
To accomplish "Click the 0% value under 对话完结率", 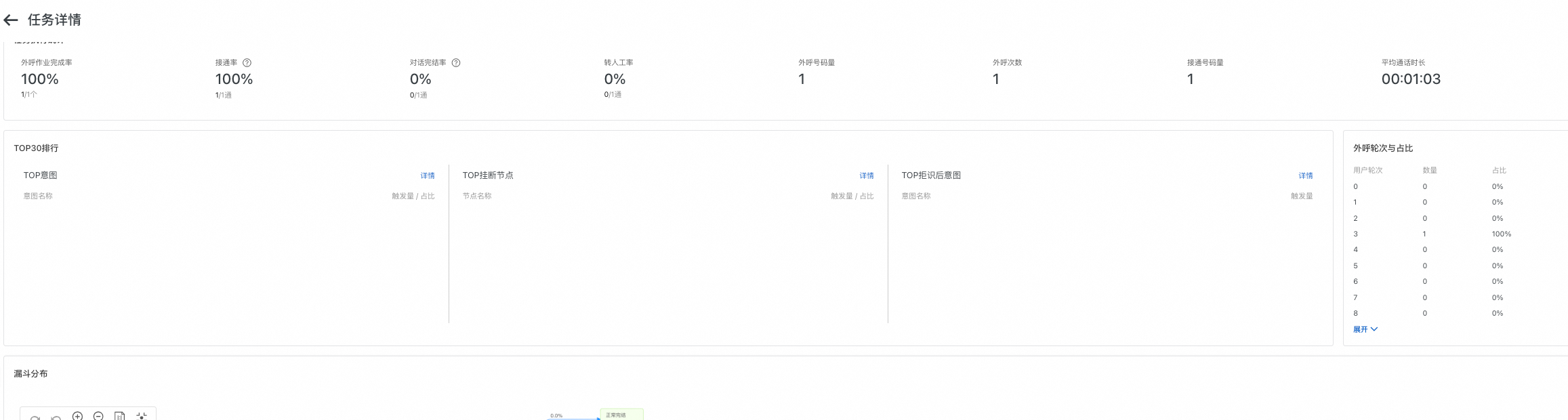I will [x=421, y=79].
